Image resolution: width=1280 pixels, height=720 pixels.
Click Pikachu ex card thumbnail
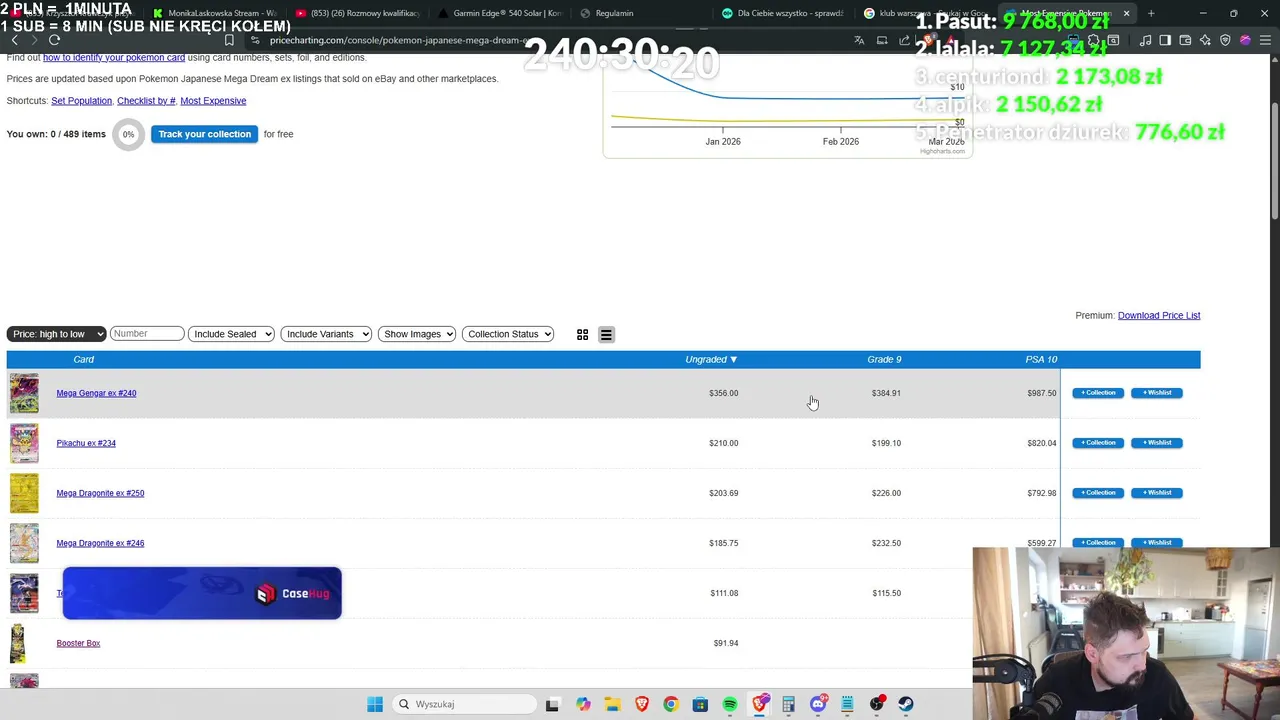pos(24,443)
